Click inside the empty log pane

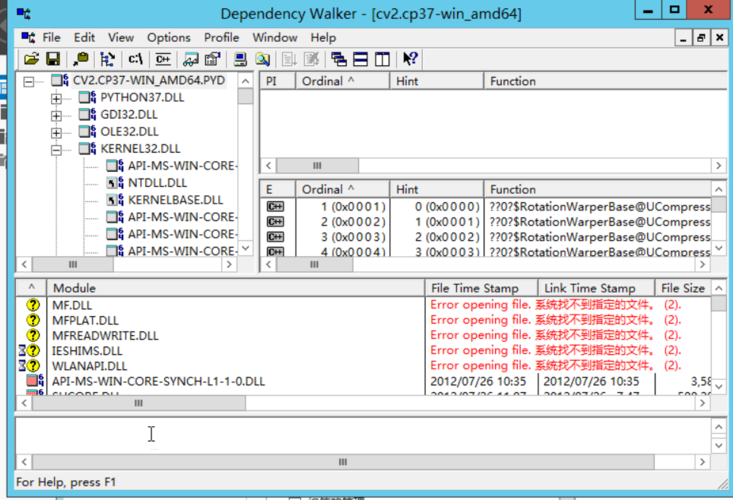click(363, 436)
